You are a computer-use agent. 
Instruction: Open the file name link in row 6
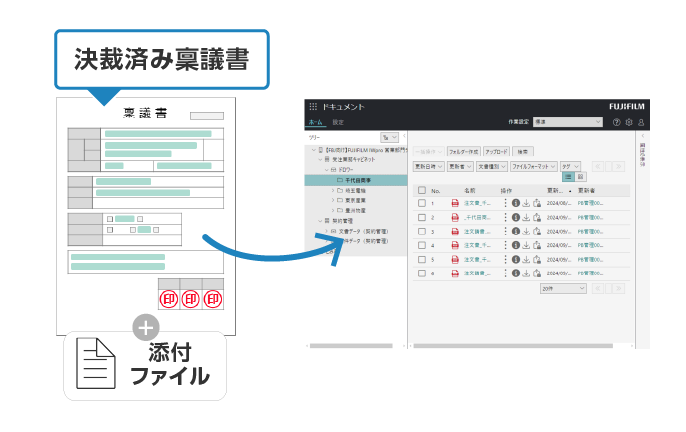coord(477,273)
